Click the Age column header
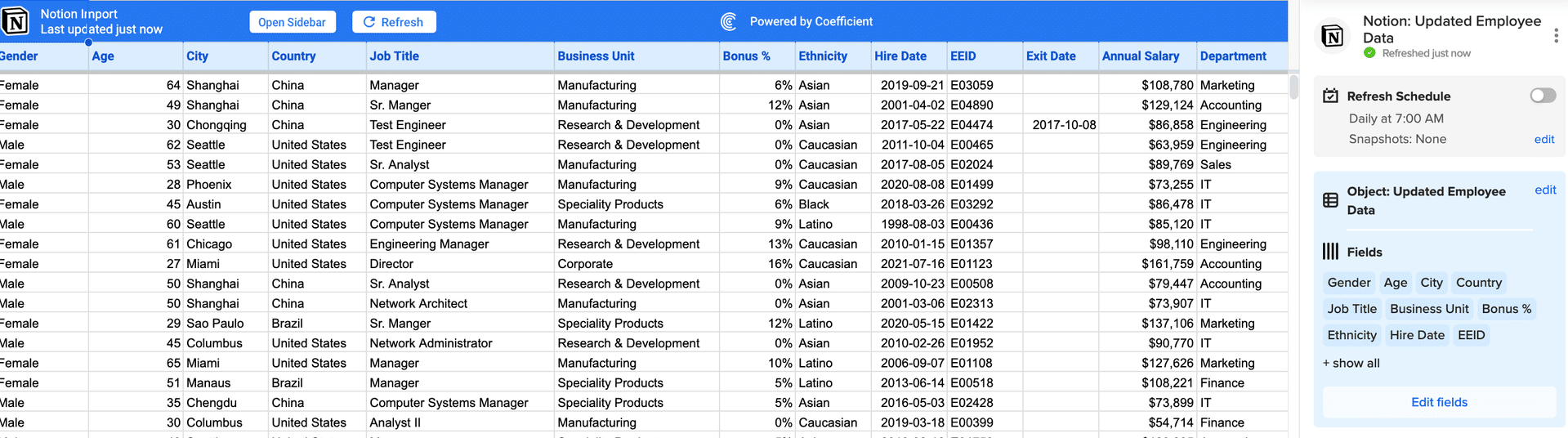1568x438 pixels. (x=136, y=56)
